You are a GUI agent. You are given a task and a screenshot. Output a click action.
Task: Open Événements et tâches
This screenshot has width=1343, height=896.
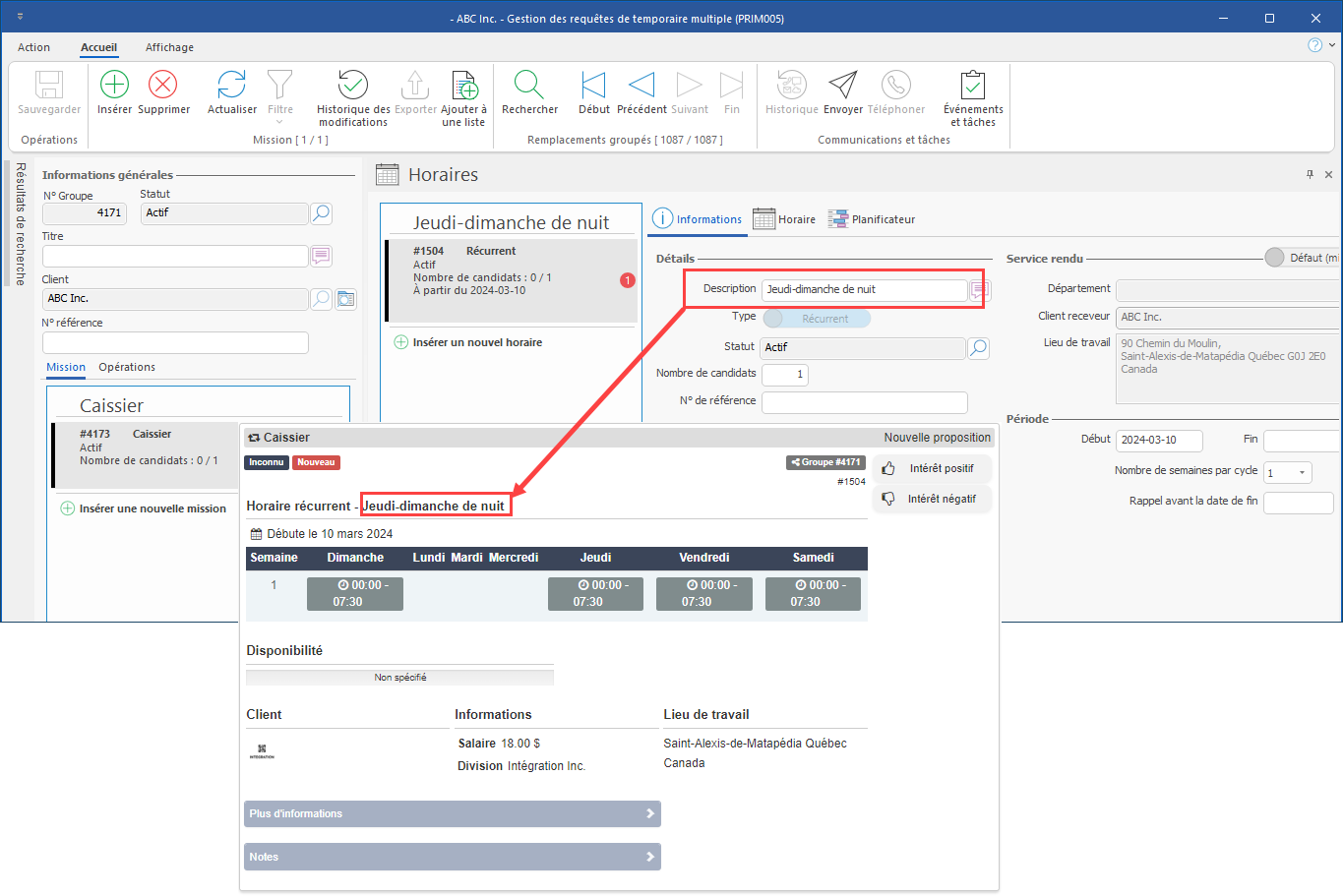[x=972, y=86]
